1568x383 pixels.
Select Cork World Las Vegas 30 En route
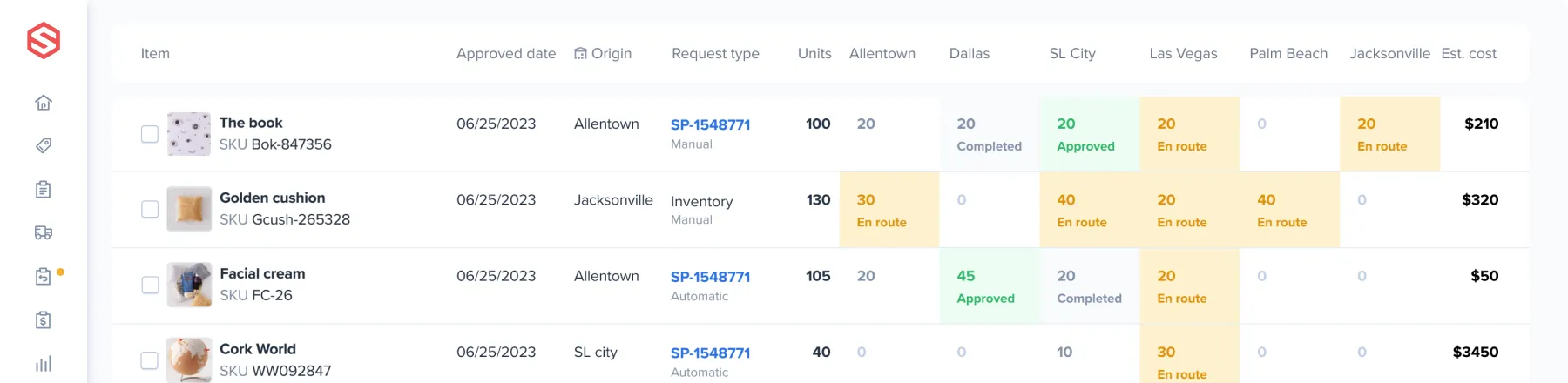point(1190,354)
